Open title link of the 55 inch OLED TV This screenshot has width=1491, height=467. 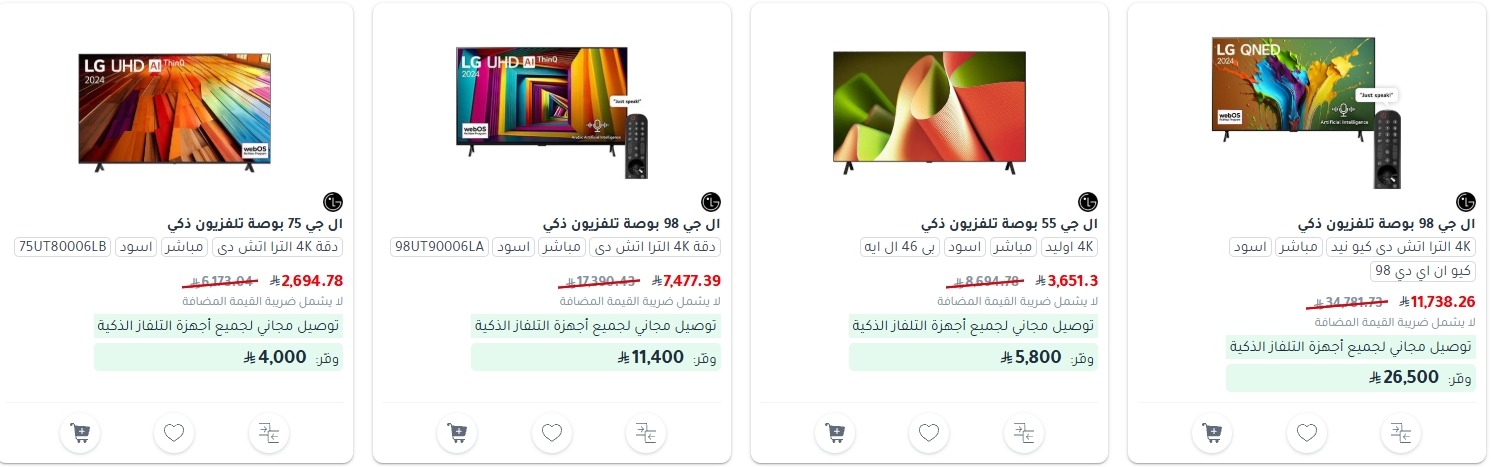click(x=1009, y=223)
